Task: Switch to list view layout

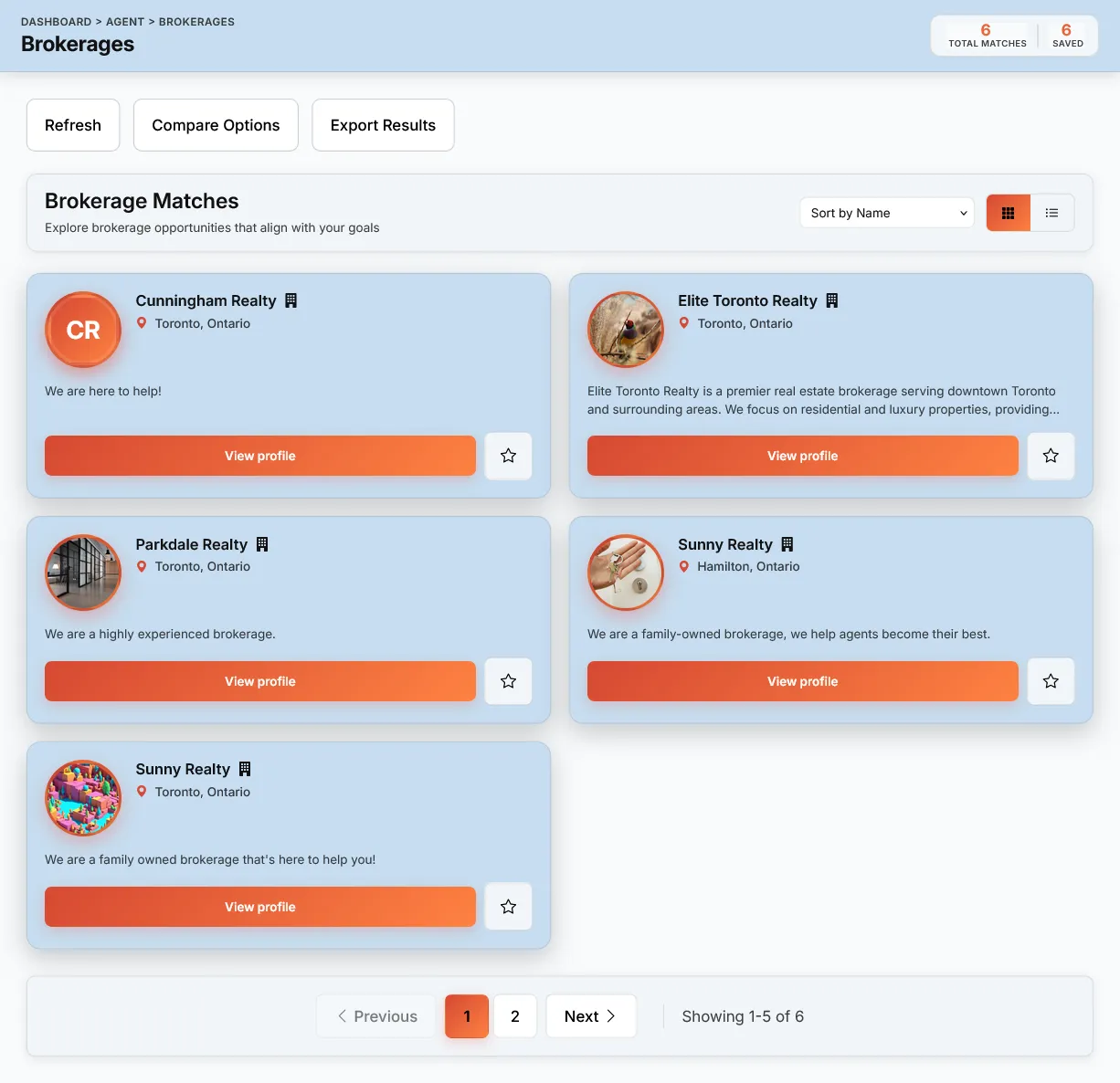Action: pos(1052,213)
